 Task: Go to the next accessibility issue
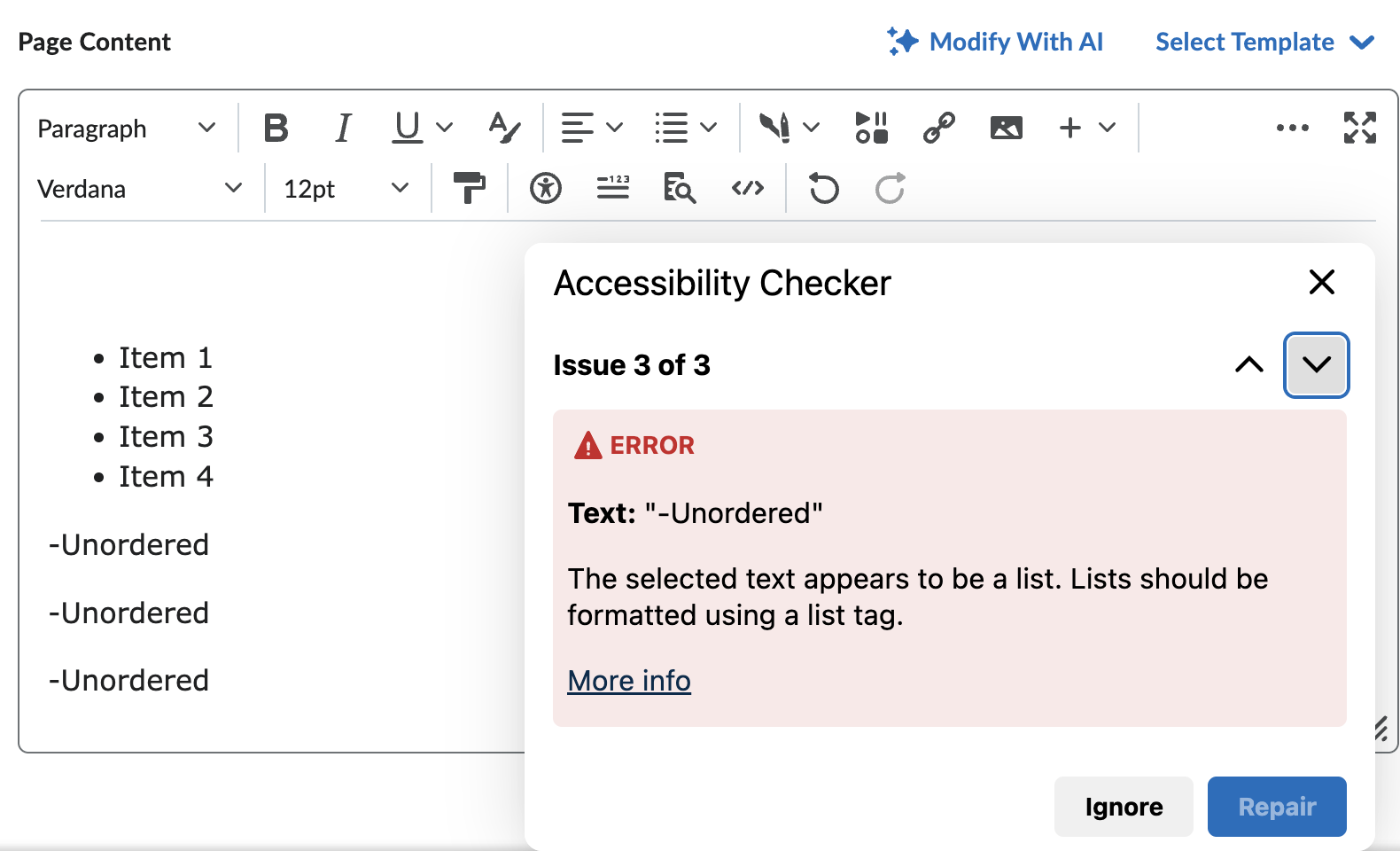click(1317, 364)
